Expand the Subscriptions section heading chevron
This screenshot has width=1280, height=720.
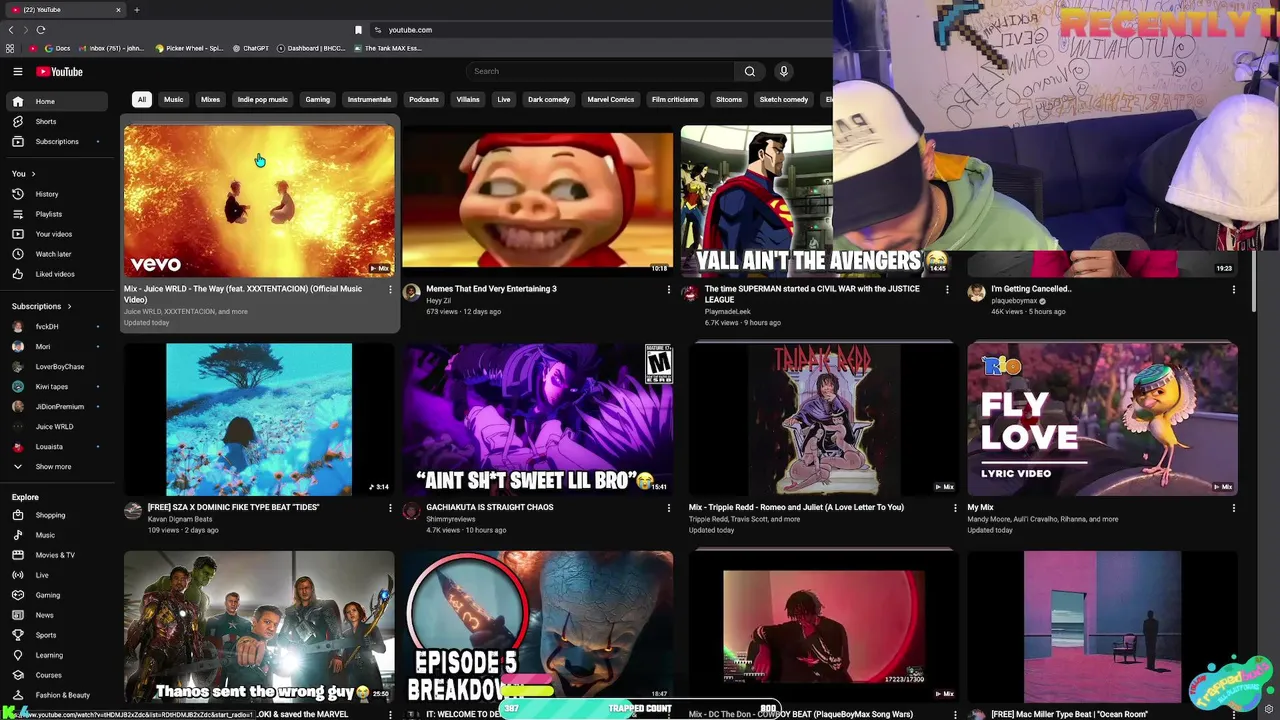point(69,306)
